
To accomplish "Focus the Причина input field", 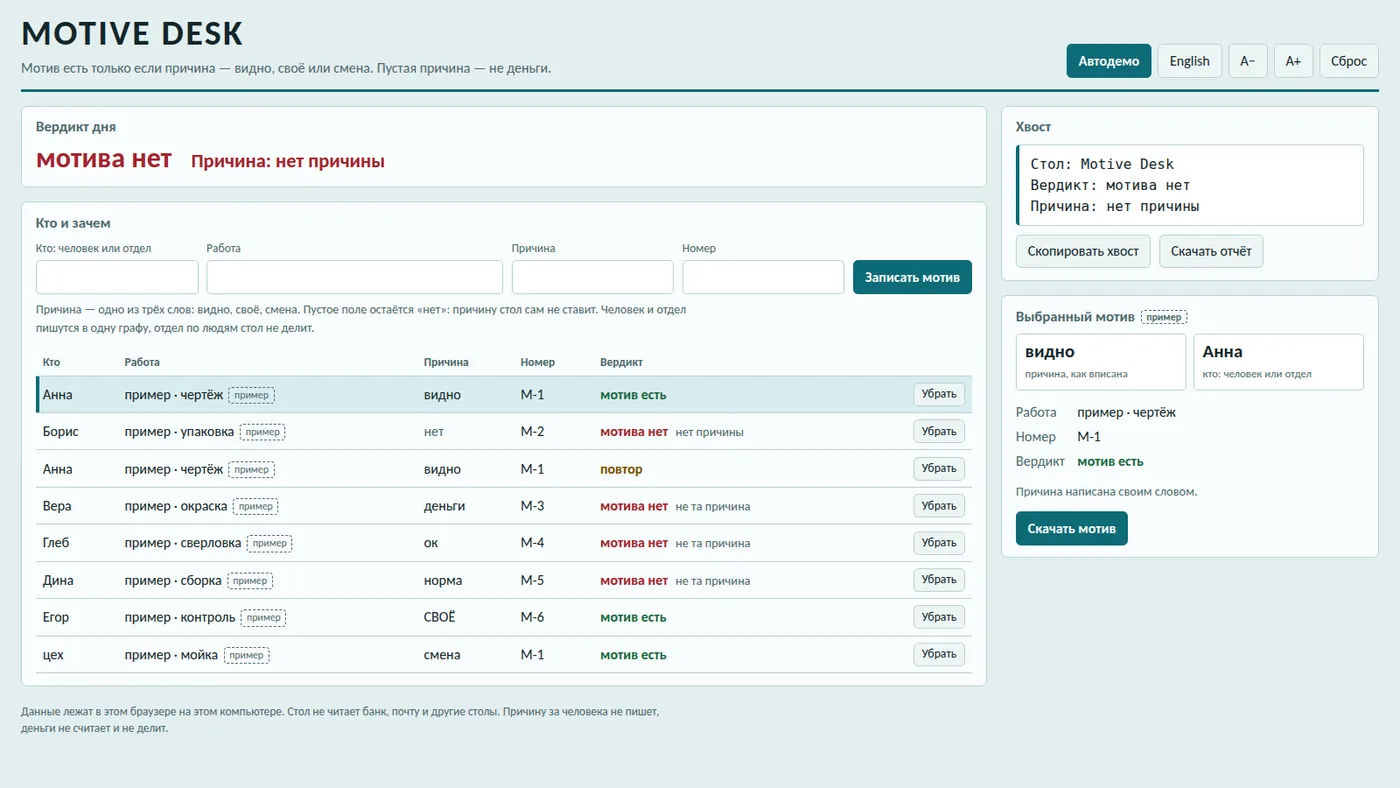I will [x=593, y=277].
